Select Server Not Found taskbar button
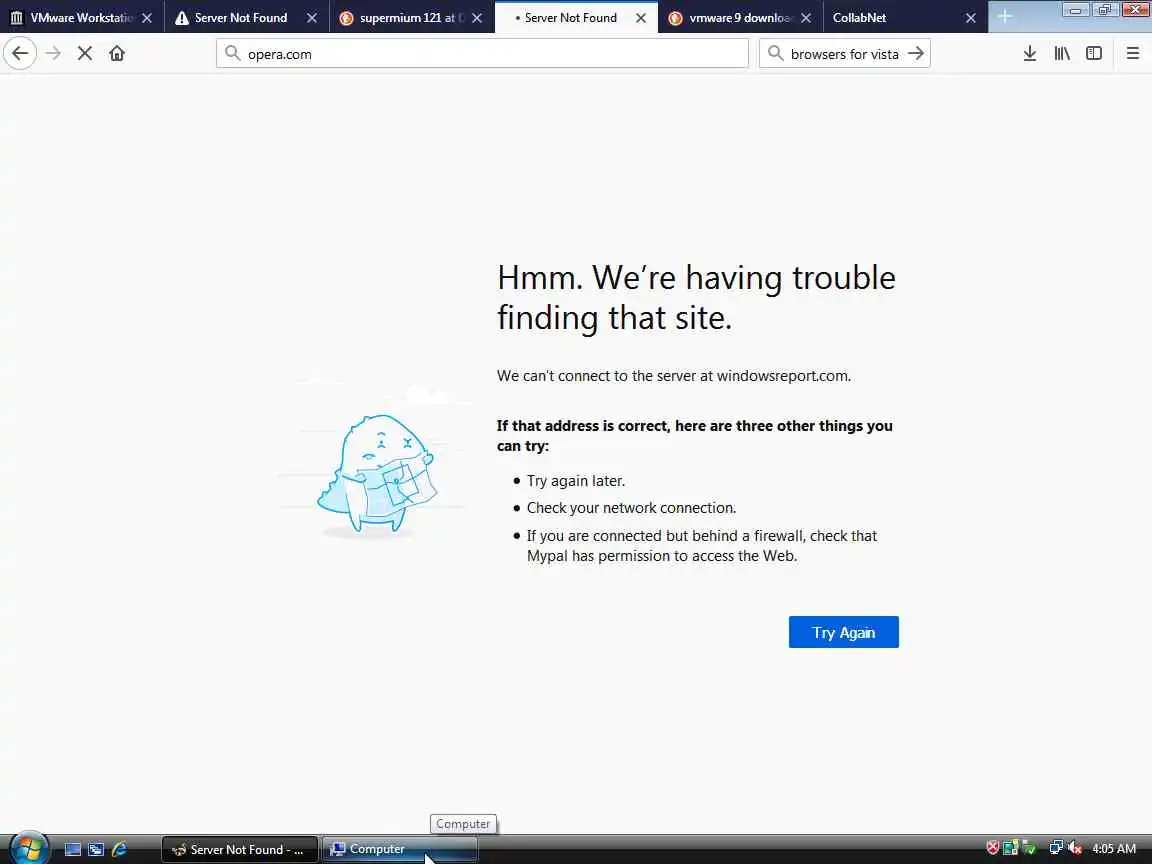The width and height of the screenshot is (1152, 864). (240, 849)
